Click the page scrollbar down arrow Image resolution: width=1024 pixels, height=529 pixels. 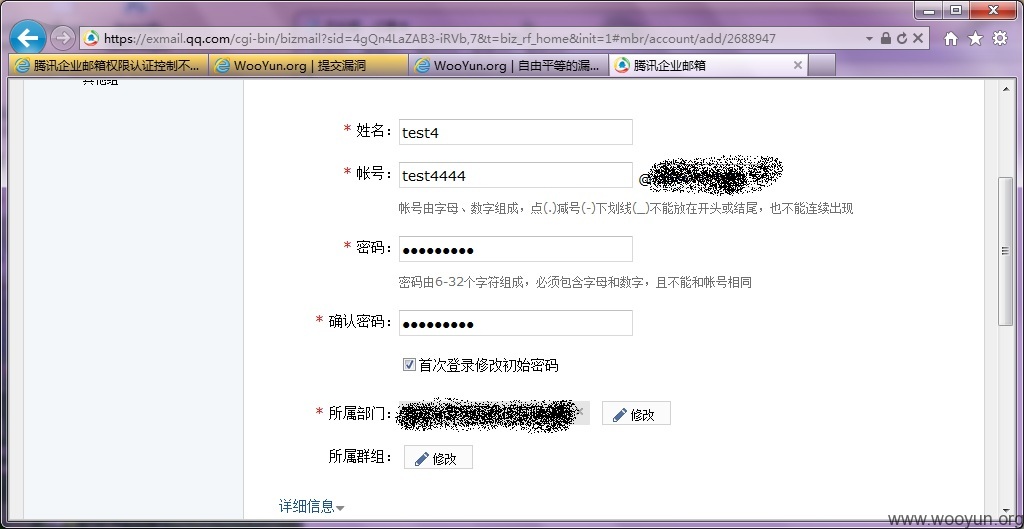pyautogui.click(x=1006, y=511)
